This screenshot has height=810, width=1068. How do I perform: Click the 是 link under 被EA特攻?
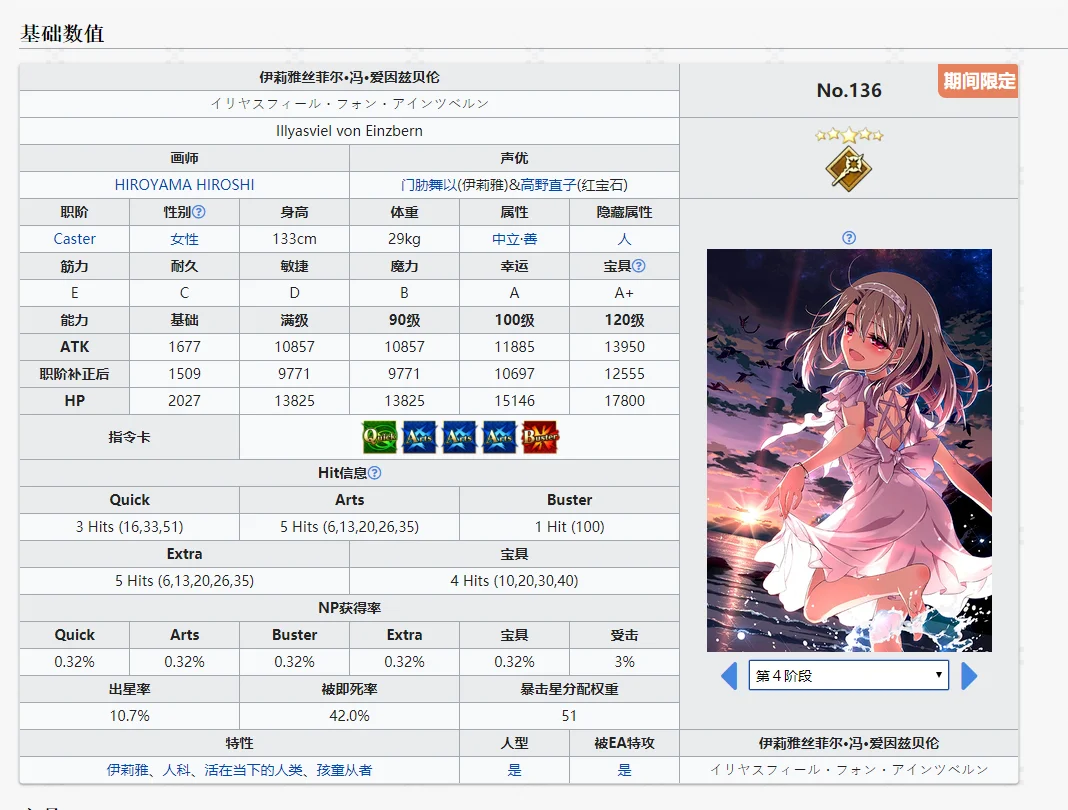pyautogui.click(x=625, y=770)
